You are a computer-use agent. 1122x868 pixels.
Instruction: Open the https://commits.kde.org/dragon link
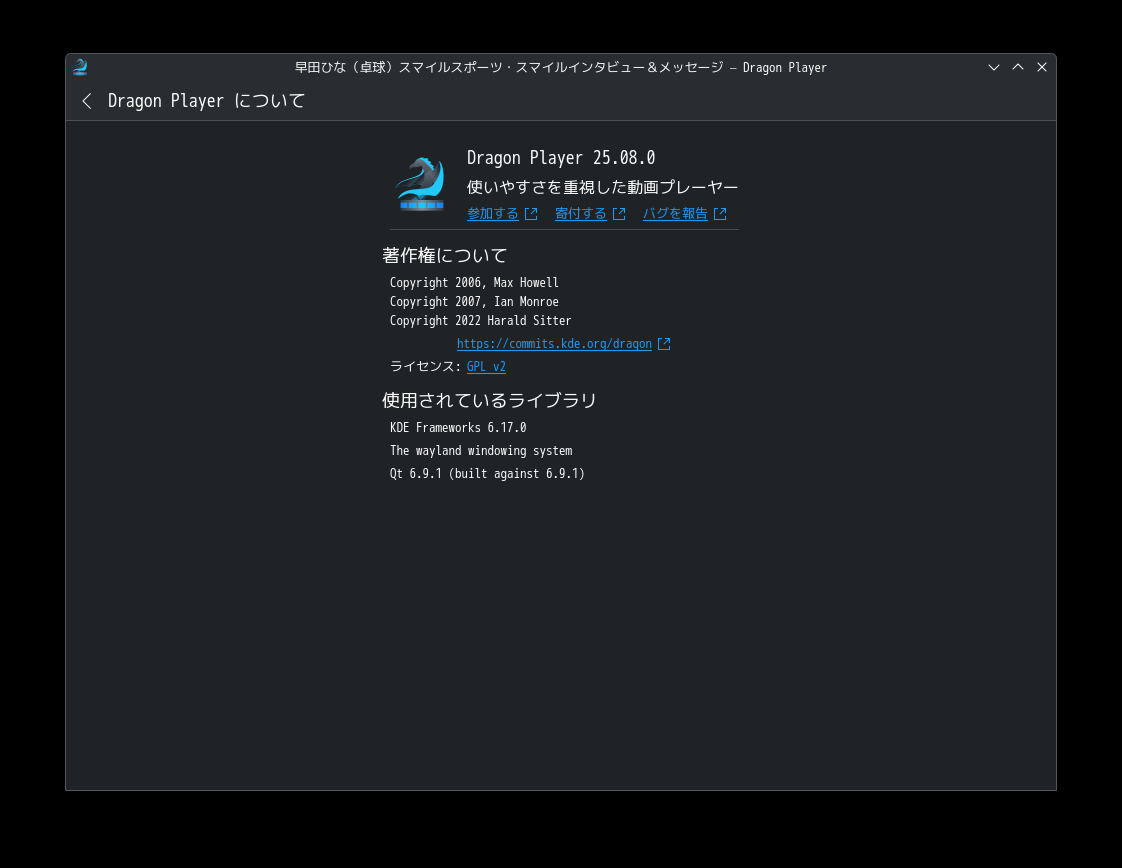(554, 343)
